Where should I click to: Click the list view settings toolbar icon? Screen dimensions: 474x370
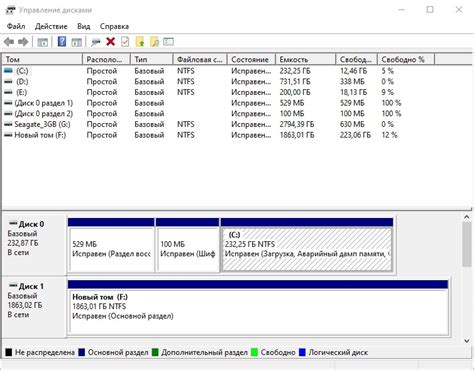[168, 42]
